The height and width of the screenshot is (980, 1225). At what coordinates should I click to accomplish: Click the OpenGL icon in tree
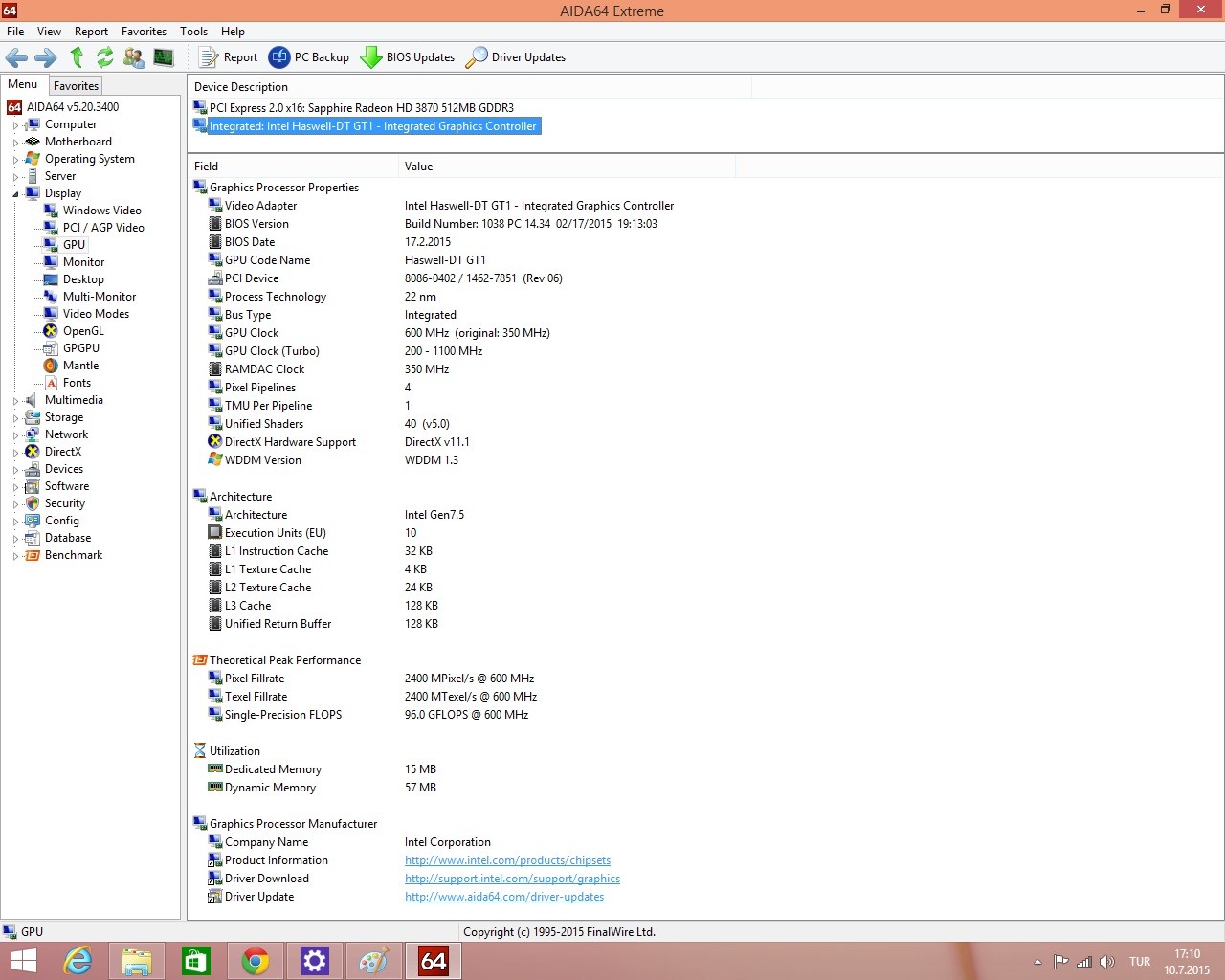click(x=51, y=331)
